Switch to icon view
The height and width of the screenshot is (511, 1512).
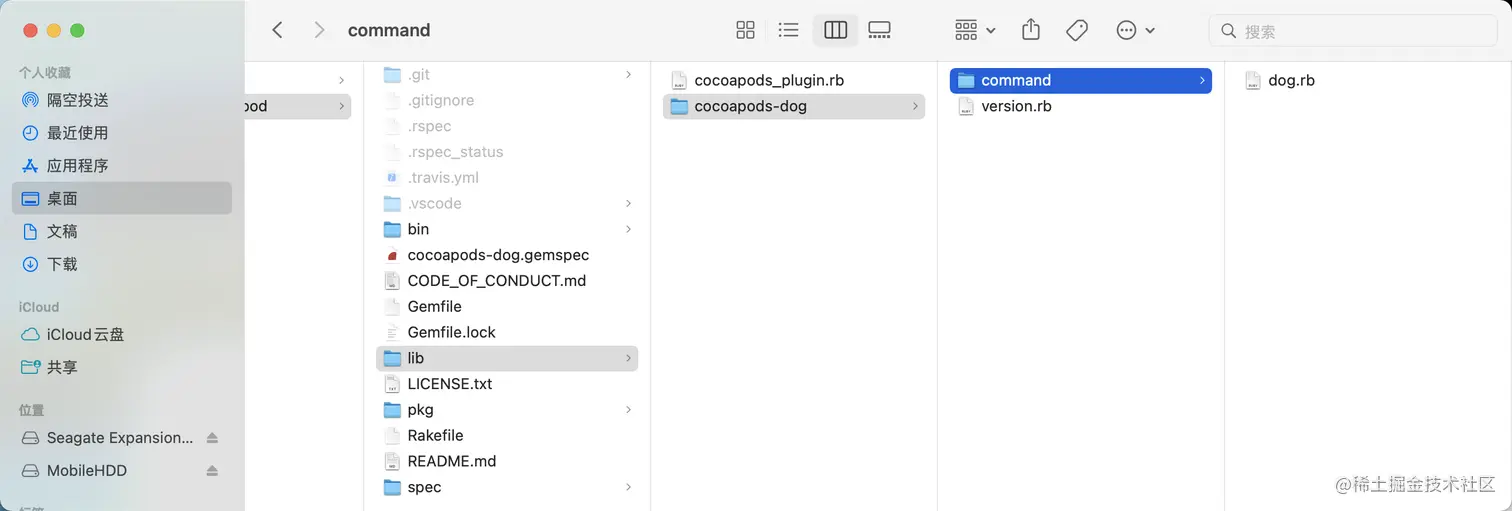pos(745,30)
